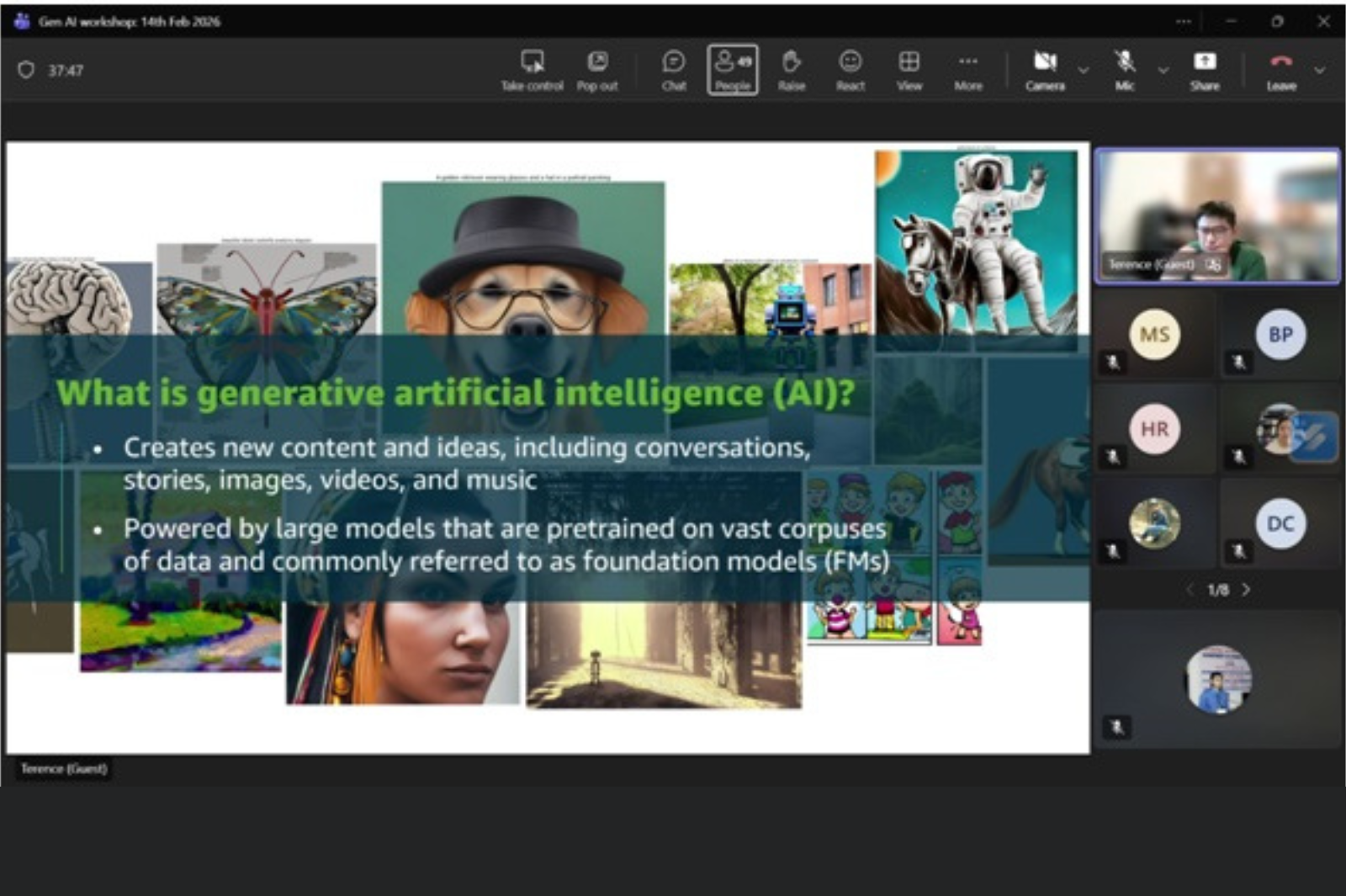Screen dimensions: 1346x896
Task: Click the MS participant avatar
Action: 1154,335
